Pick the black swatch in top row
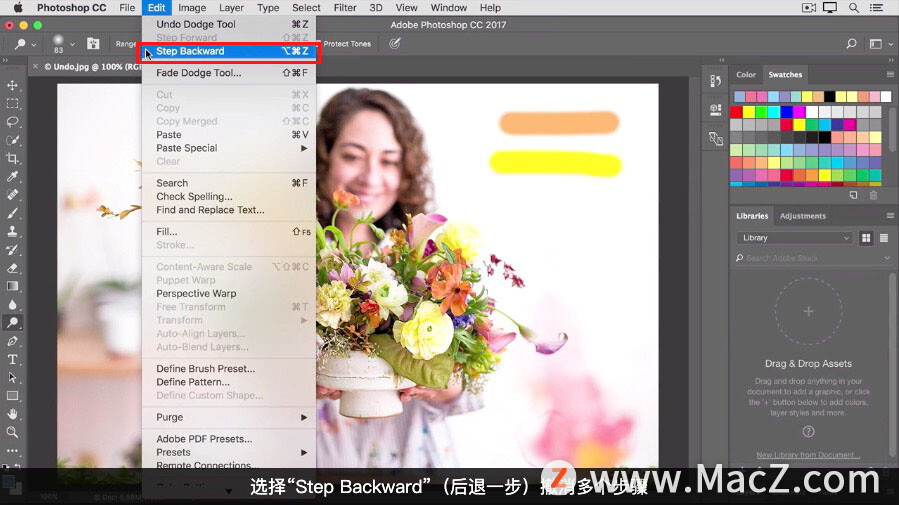This screenshot has height=505, width=899. (x=829, y=96)
